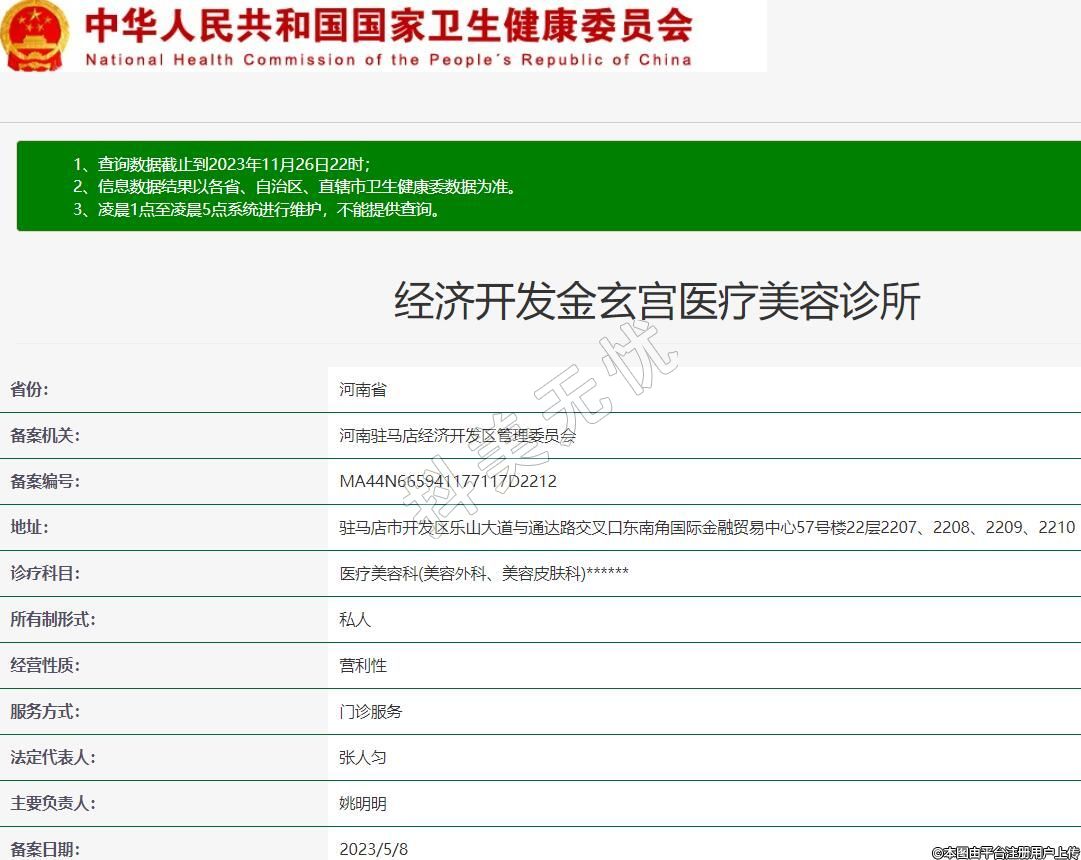Click the 服务方式 value 门诊服务
The image size is (1081, 860).
[x=371, y=711]
